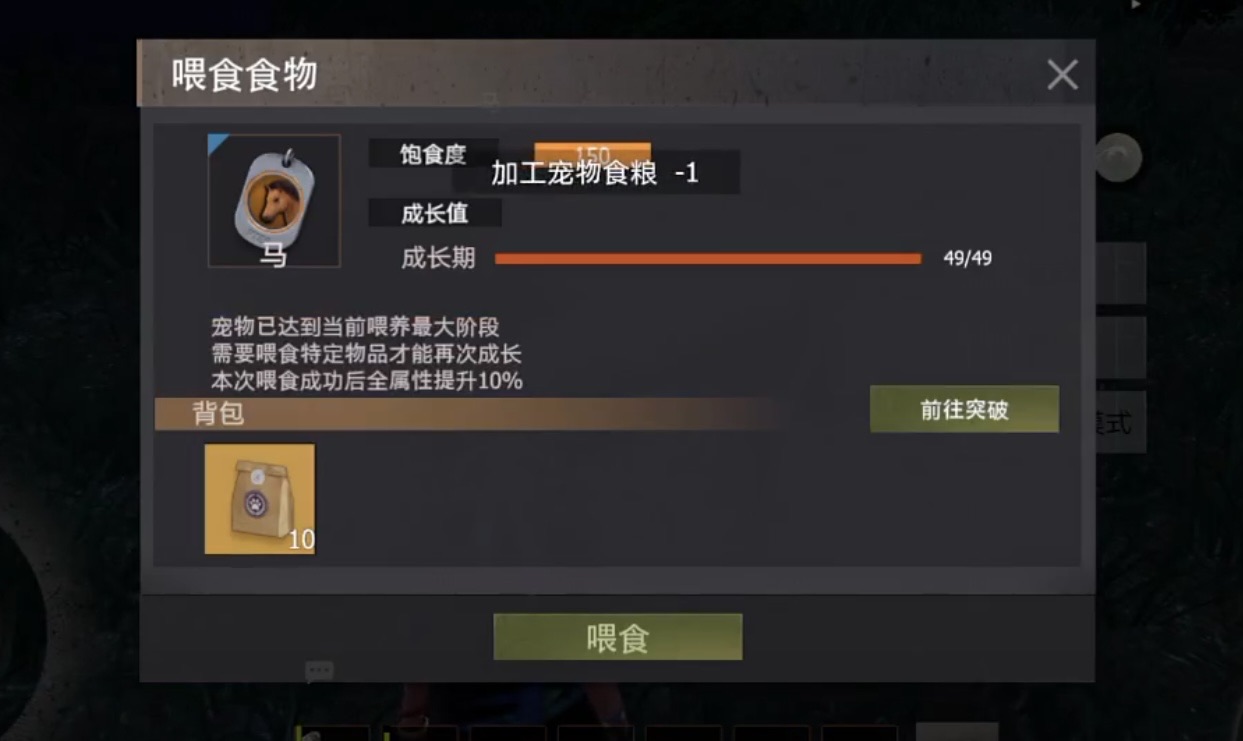Click the 成长期 growth progress bar
Image resolution: width=1243 pixels, height=741 pixels.
(x=708, y=259)
